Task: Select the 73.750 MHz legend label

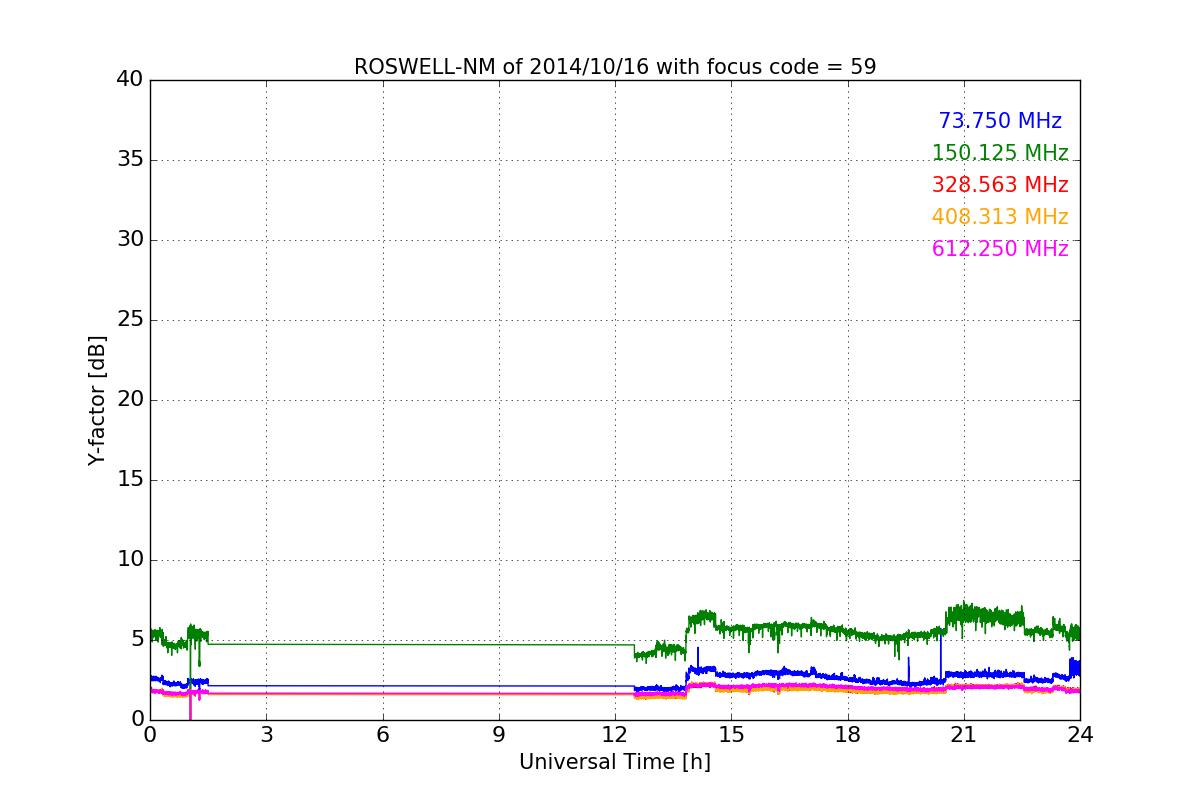Action: [x=1000, y=121]
